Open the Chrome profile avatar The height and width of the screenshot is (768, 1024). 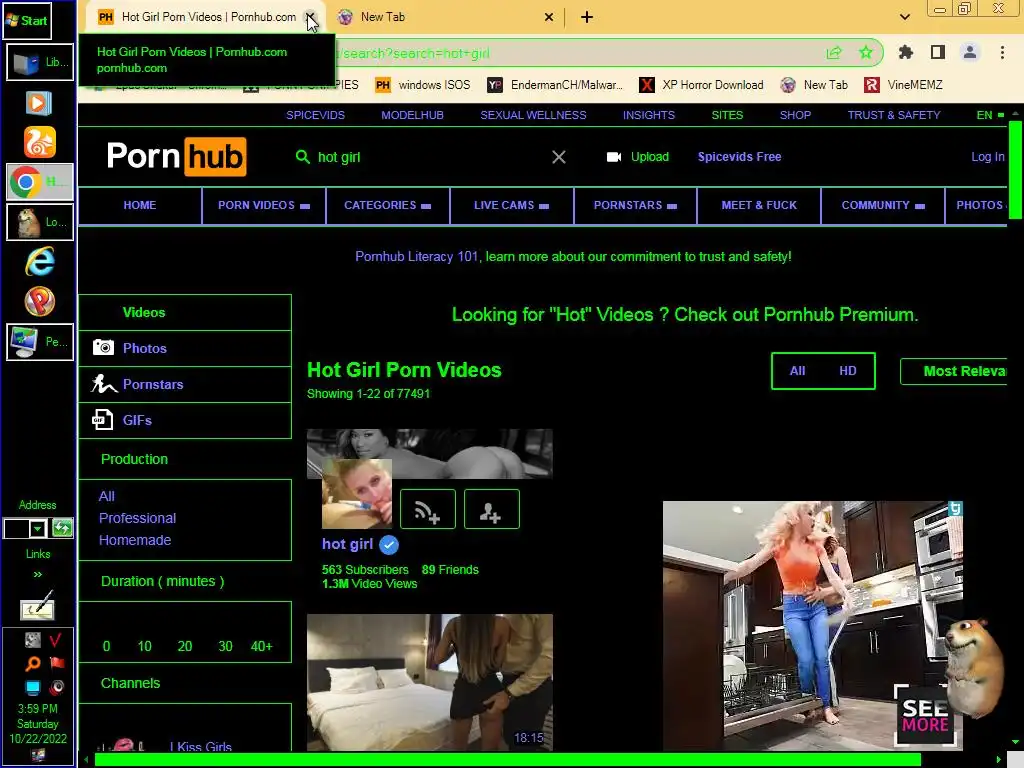pyautogui.click(x=970, y=52)
